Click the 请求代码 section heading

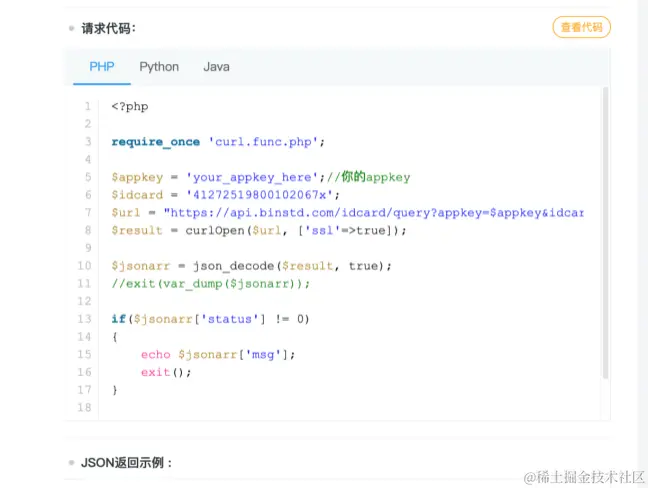[x=109, y=28]
